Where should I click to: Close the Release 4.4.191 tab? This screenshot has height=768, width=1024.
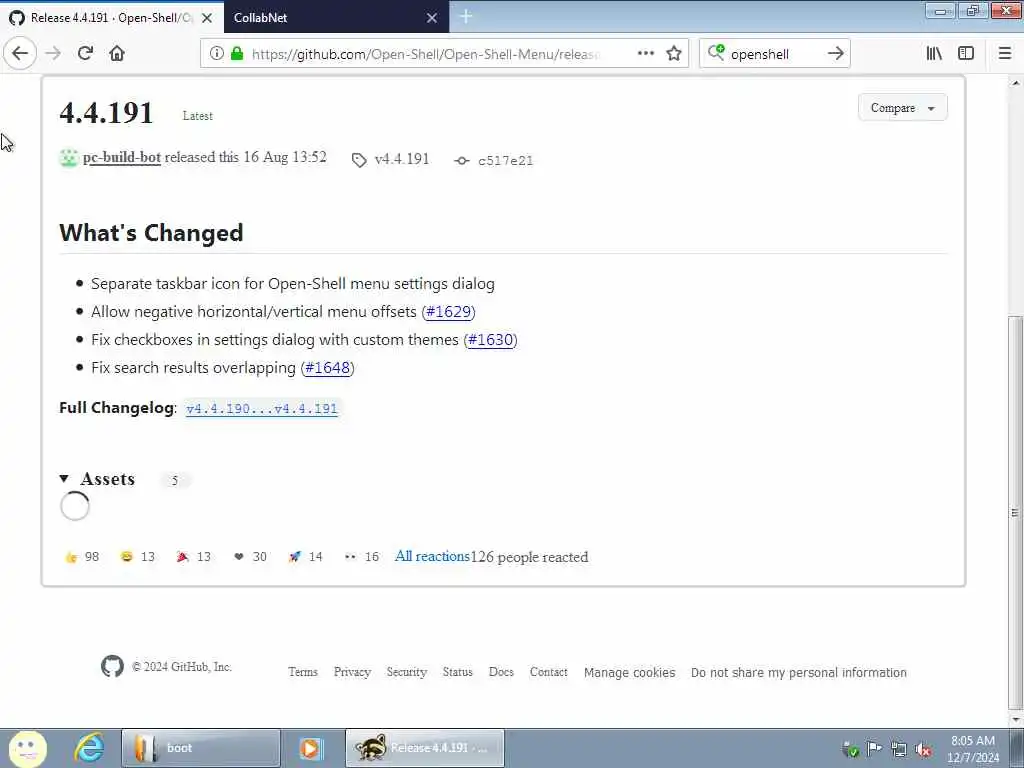(207, 18)
